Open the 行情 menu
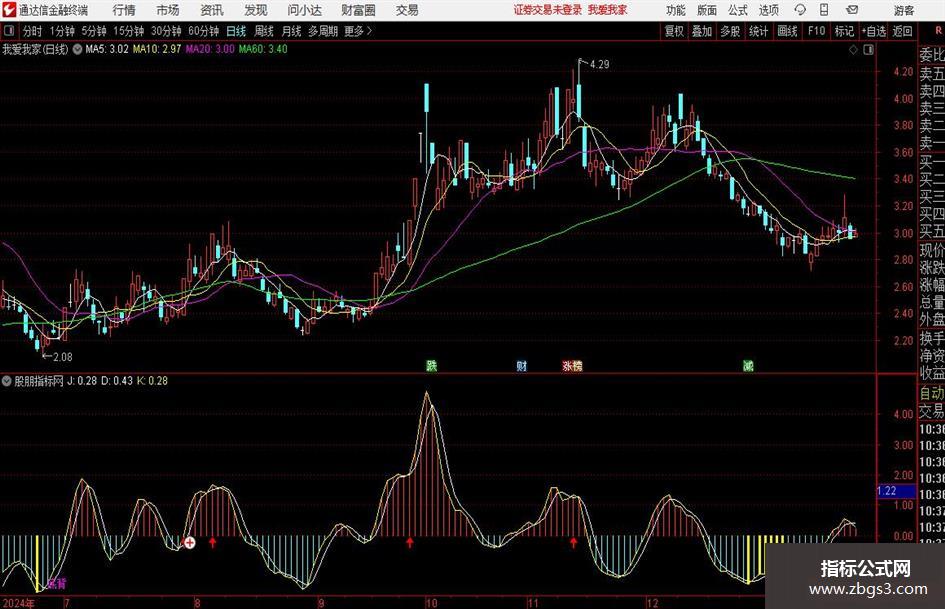Viewport: 945px width, 609px height. pyautogui.click(x=124, y=10)
